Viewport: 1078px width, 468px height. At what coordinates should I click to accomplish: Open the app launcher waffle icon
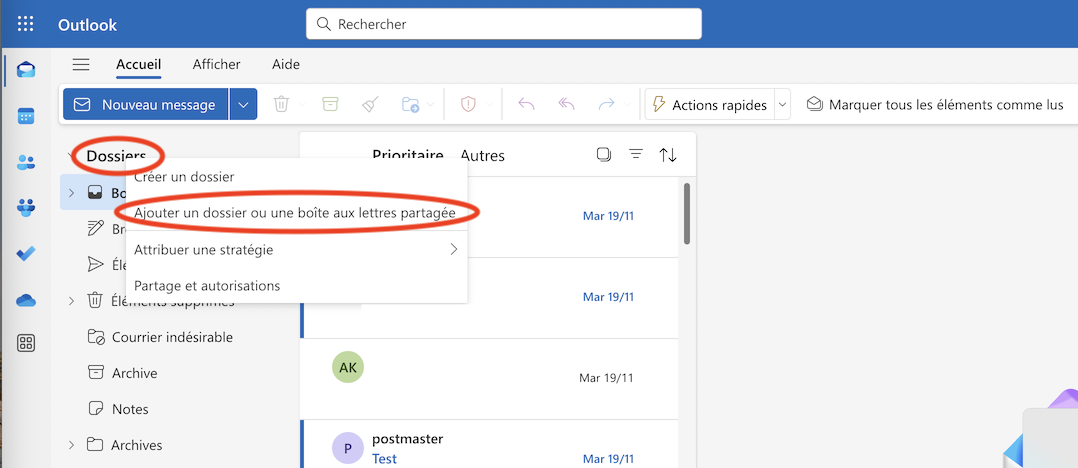tap(25, 24)
